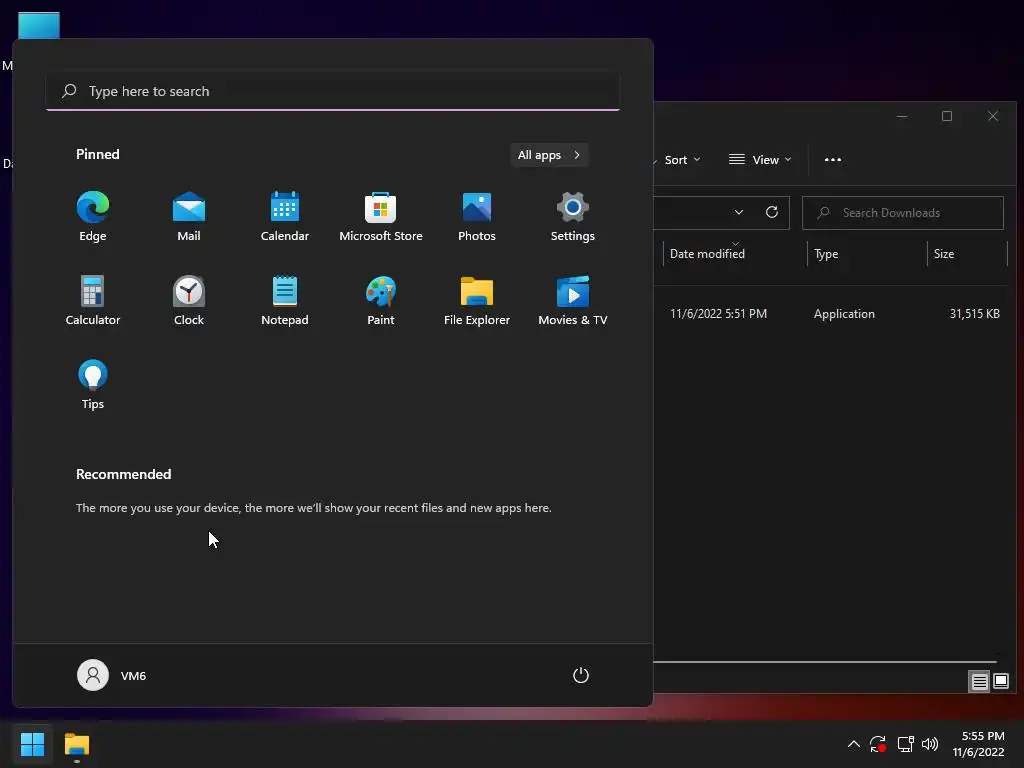The height and width of the screenshot is (768, 1024).
Task: Open the Clock app
Action: [189, 300]
